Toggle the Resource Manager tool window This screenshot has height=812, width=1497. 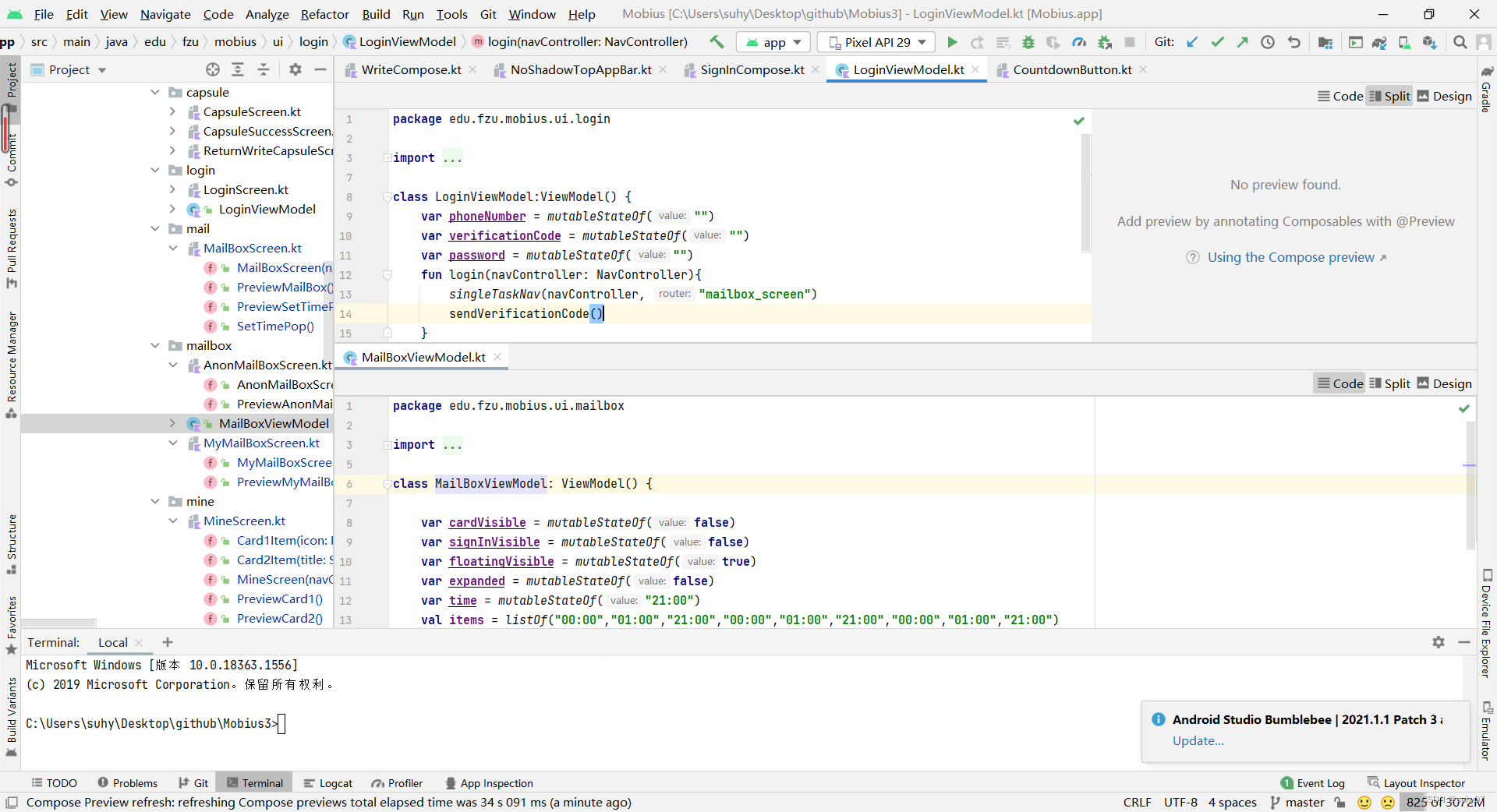pyautogui.click(x=11, y=365)
